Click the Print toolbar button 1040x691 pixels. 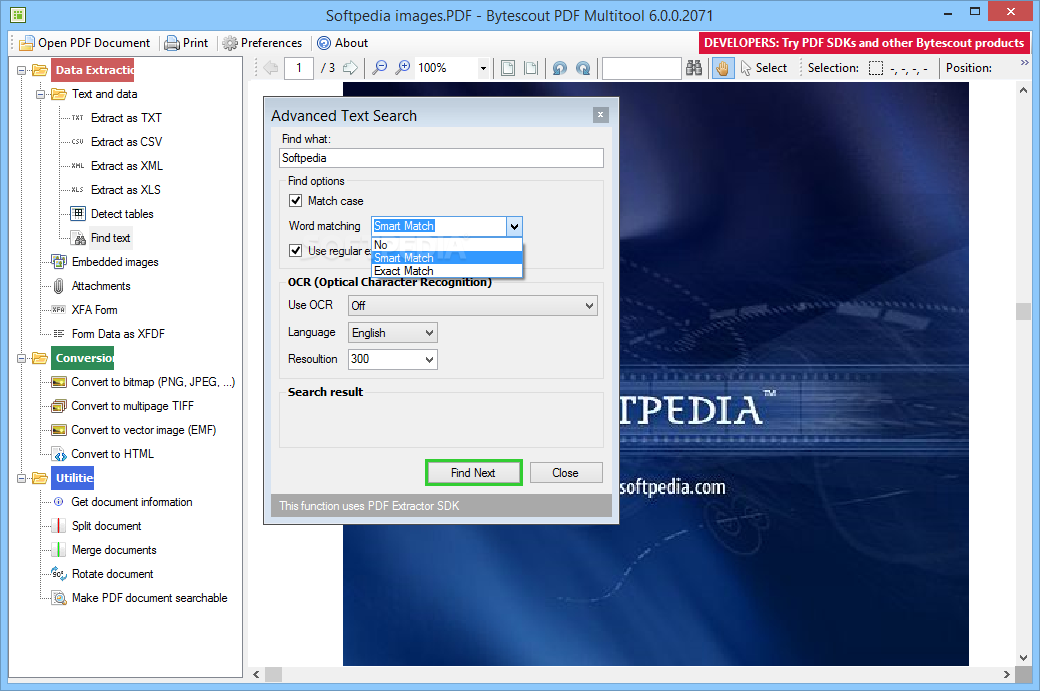click(186, 43)
